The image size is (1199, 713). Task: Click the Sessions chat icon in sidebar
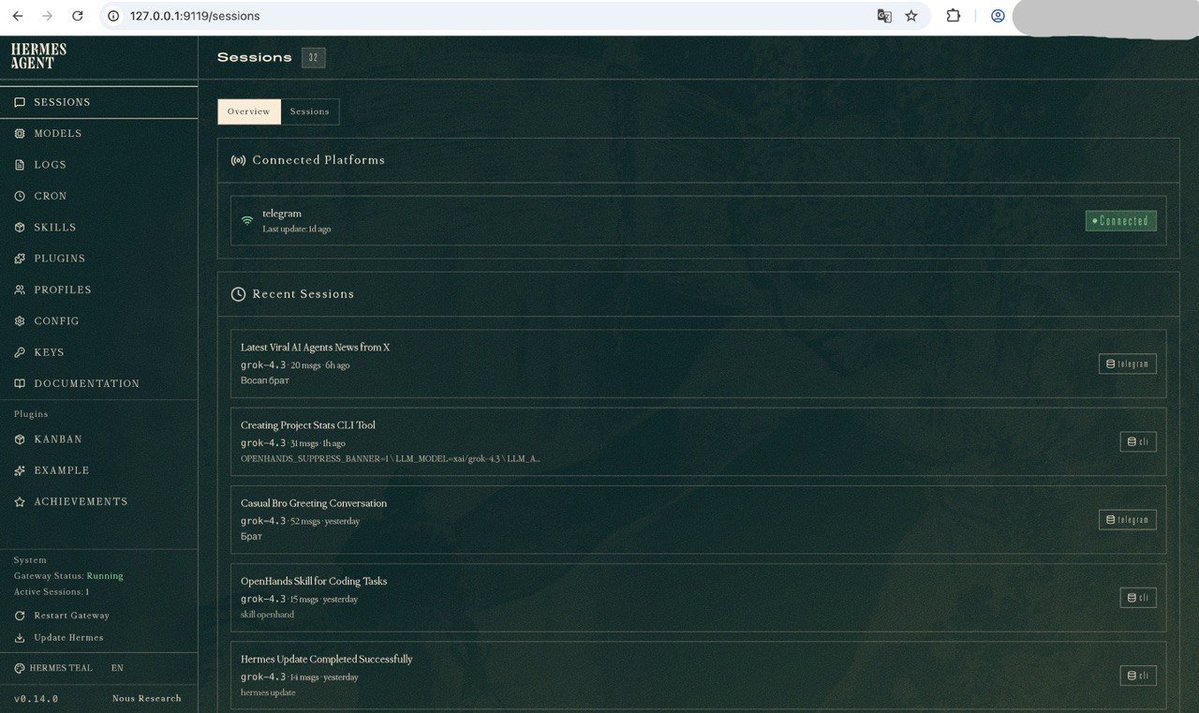click(x=20, y=103)
